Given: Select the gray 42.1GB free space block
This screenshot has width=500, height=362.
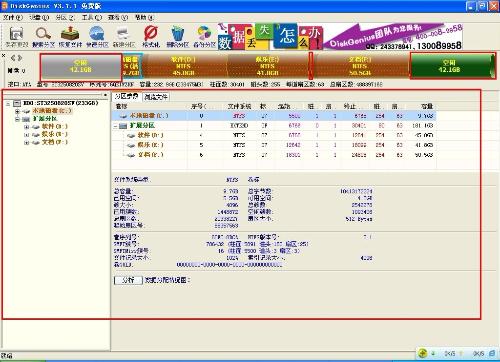Looking at the screenshot, I should 81,66.
